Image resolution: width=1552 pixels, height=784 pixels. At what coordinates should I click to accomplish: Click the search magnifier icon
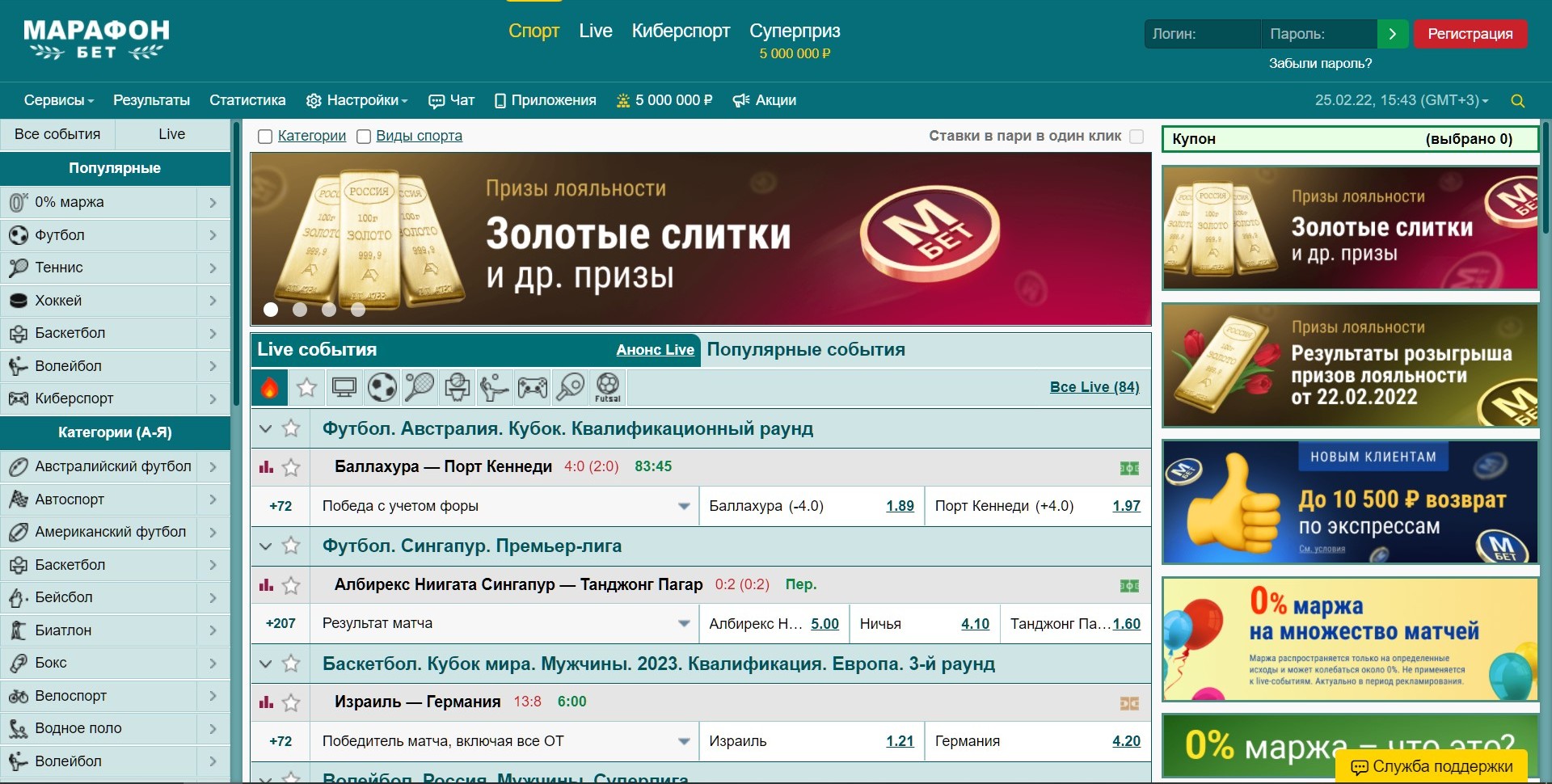tap(1517, 101)
